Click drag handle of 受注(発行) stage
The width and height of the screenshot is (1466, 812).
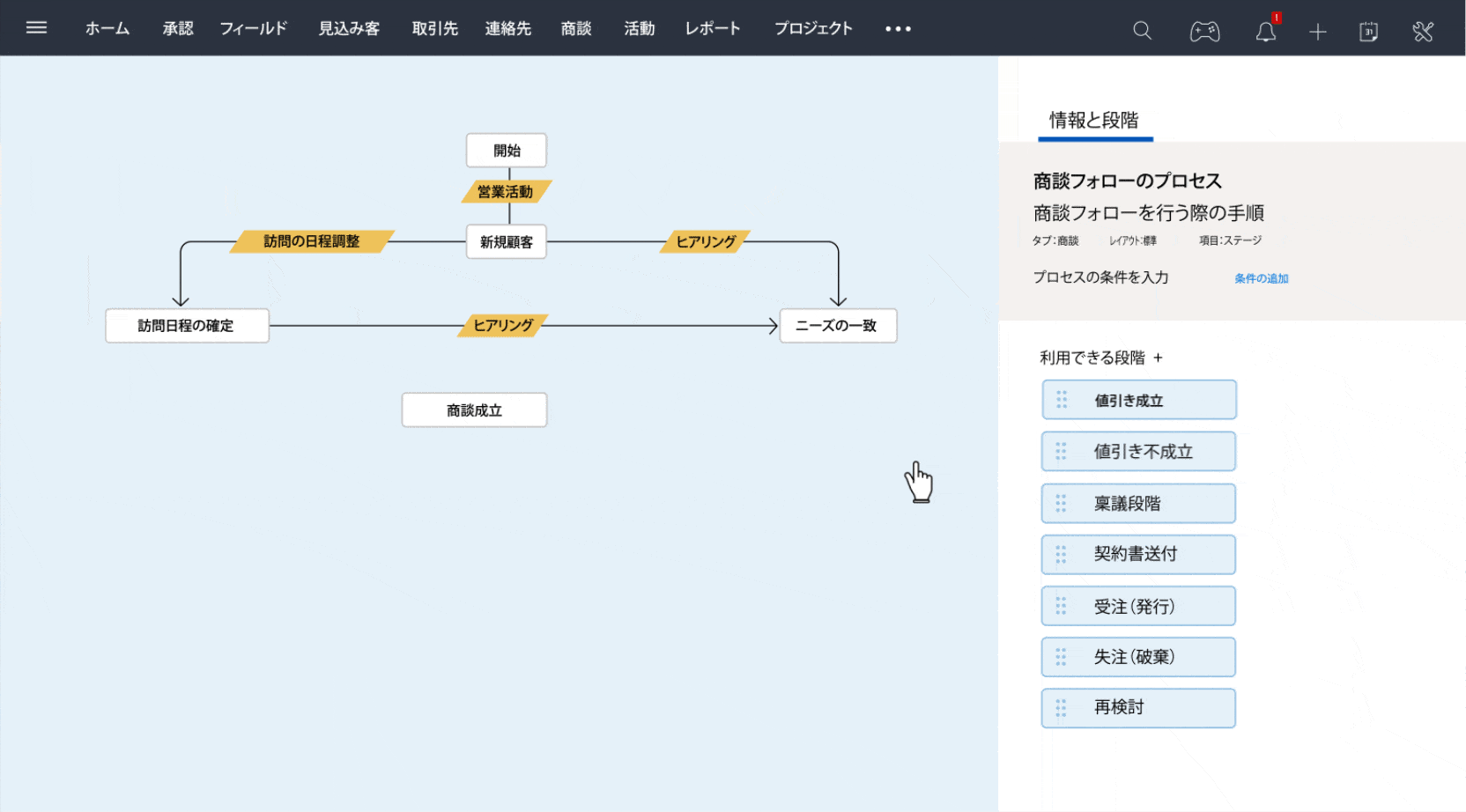coord(1062,606)
